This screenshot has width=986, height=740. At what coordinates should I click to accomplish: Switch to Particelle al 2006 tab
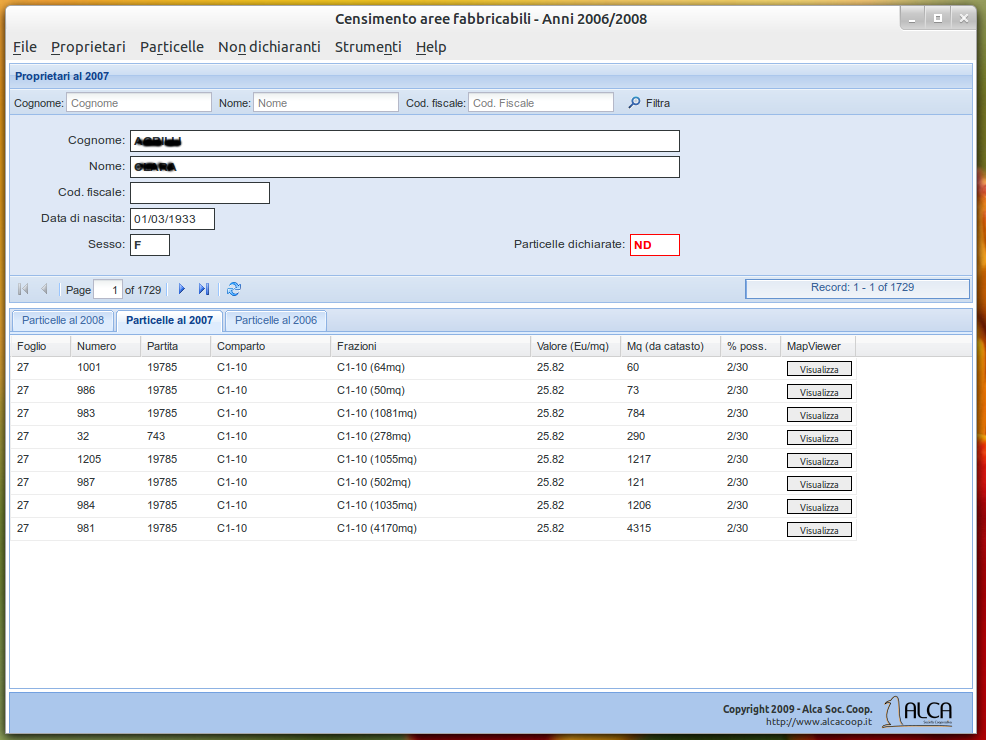275,321
